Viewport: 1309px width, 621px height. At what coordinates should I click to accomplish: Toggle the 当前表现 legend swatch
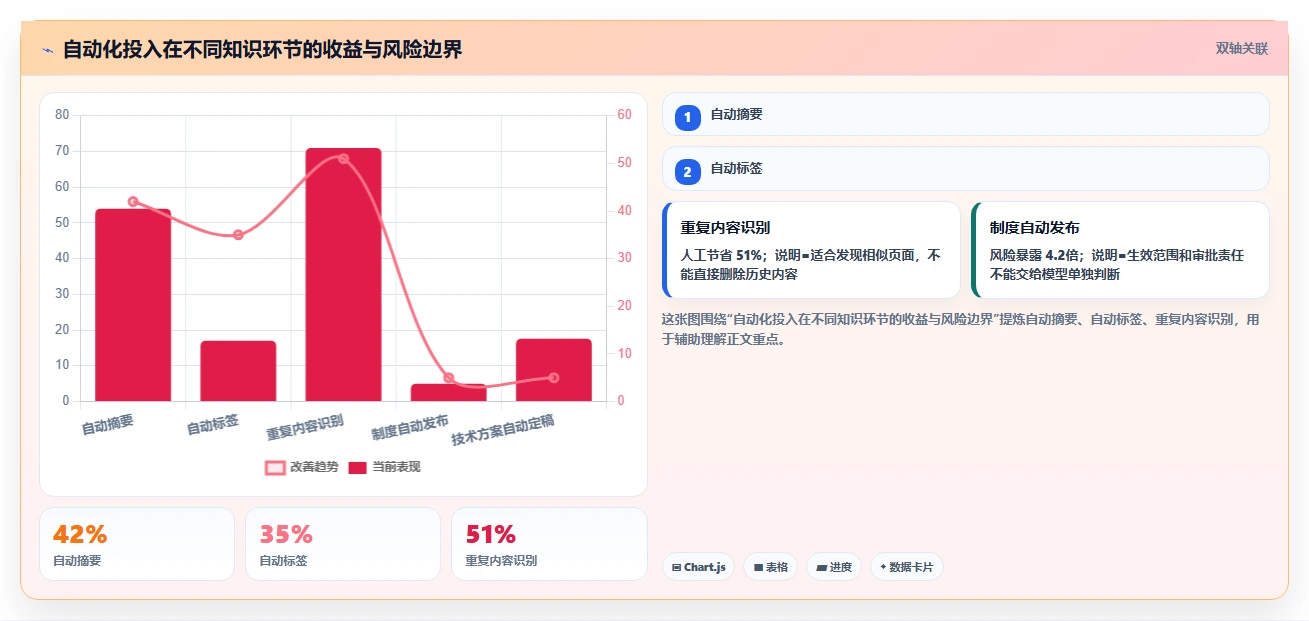point(358,467)
